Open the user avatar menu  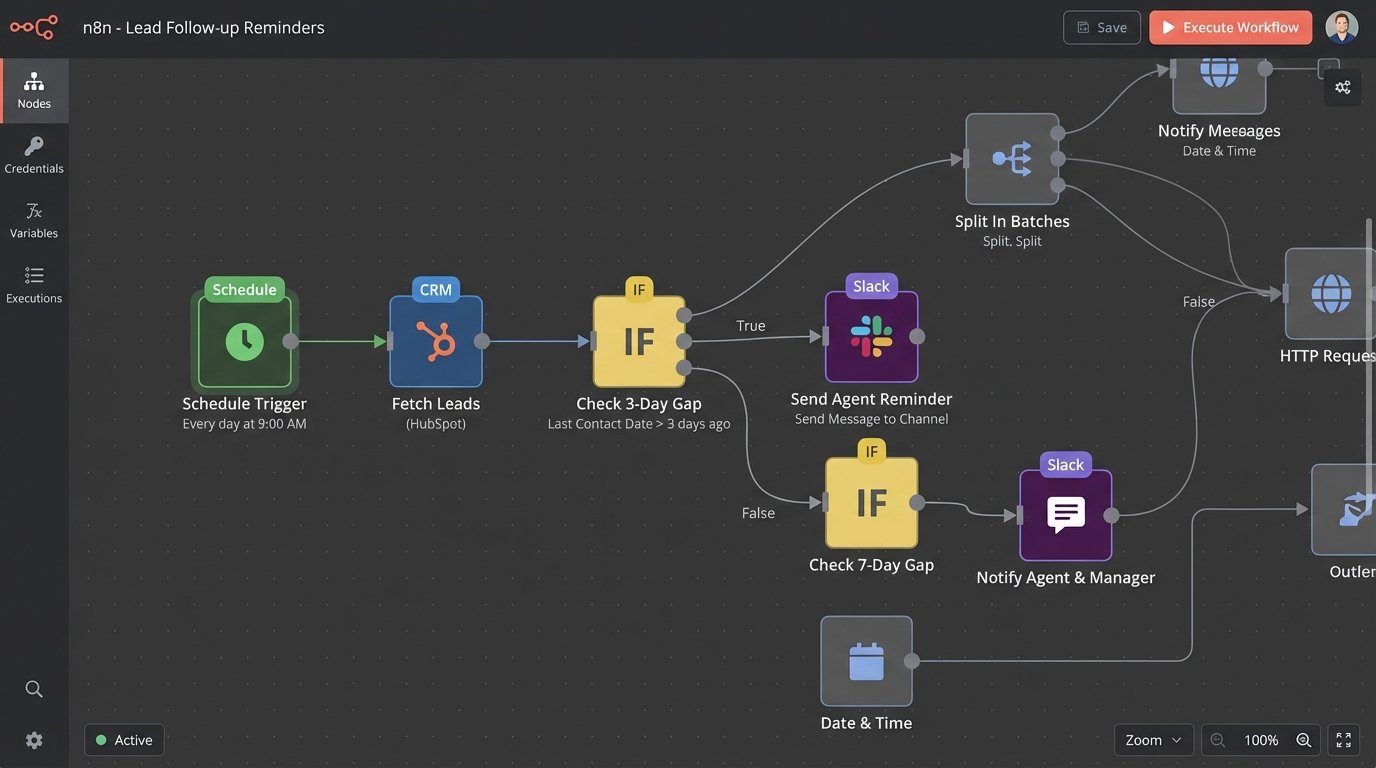[x=1342, y=27]
